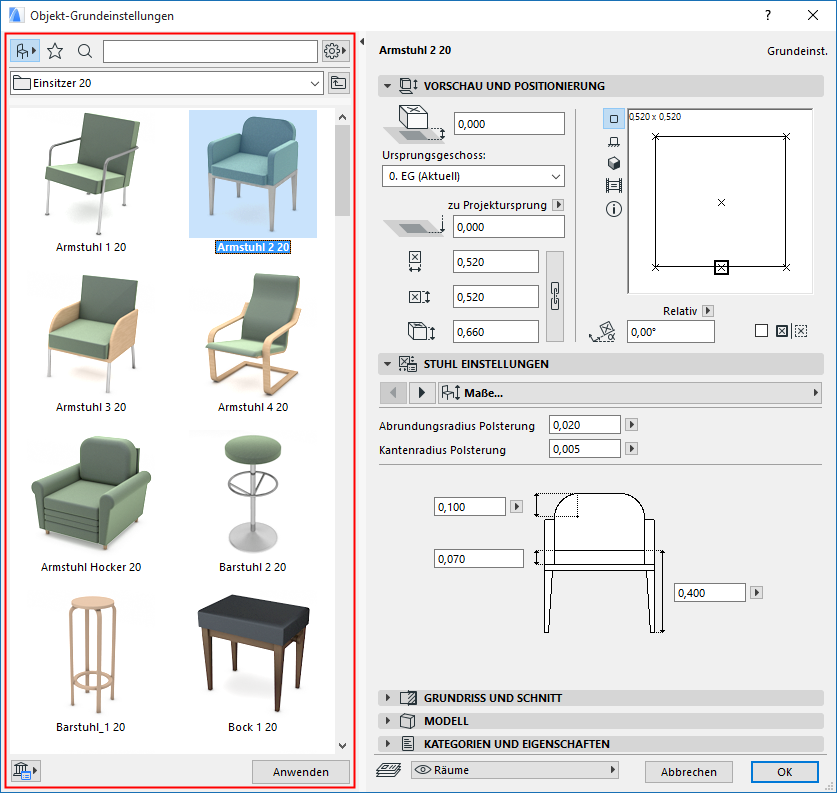This screenshot has width=837, height=793.
Task: Open the library manager icon menu
Action: (x=24, y=770)
